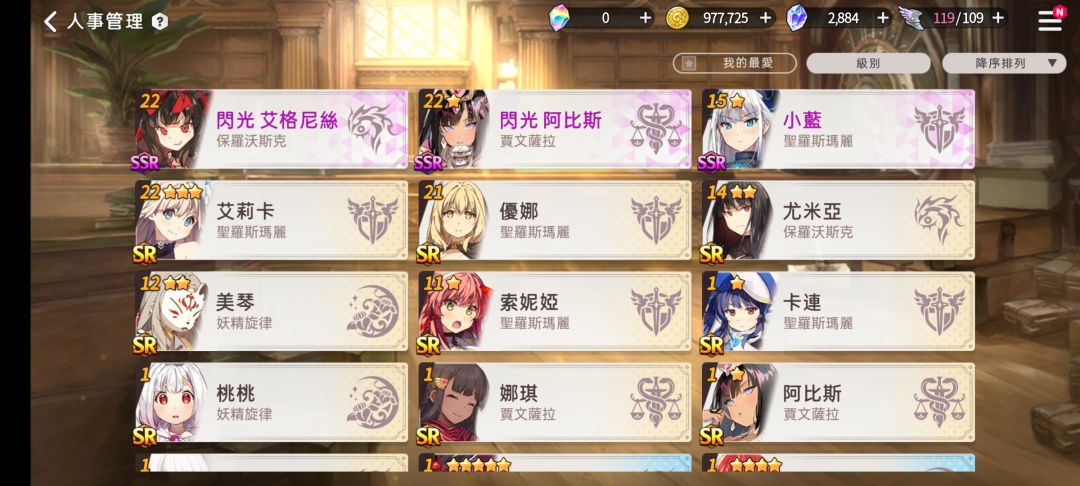The image size is (1080, 486).
Task: Open 小藍 character card
Action: tap(839, 129)
